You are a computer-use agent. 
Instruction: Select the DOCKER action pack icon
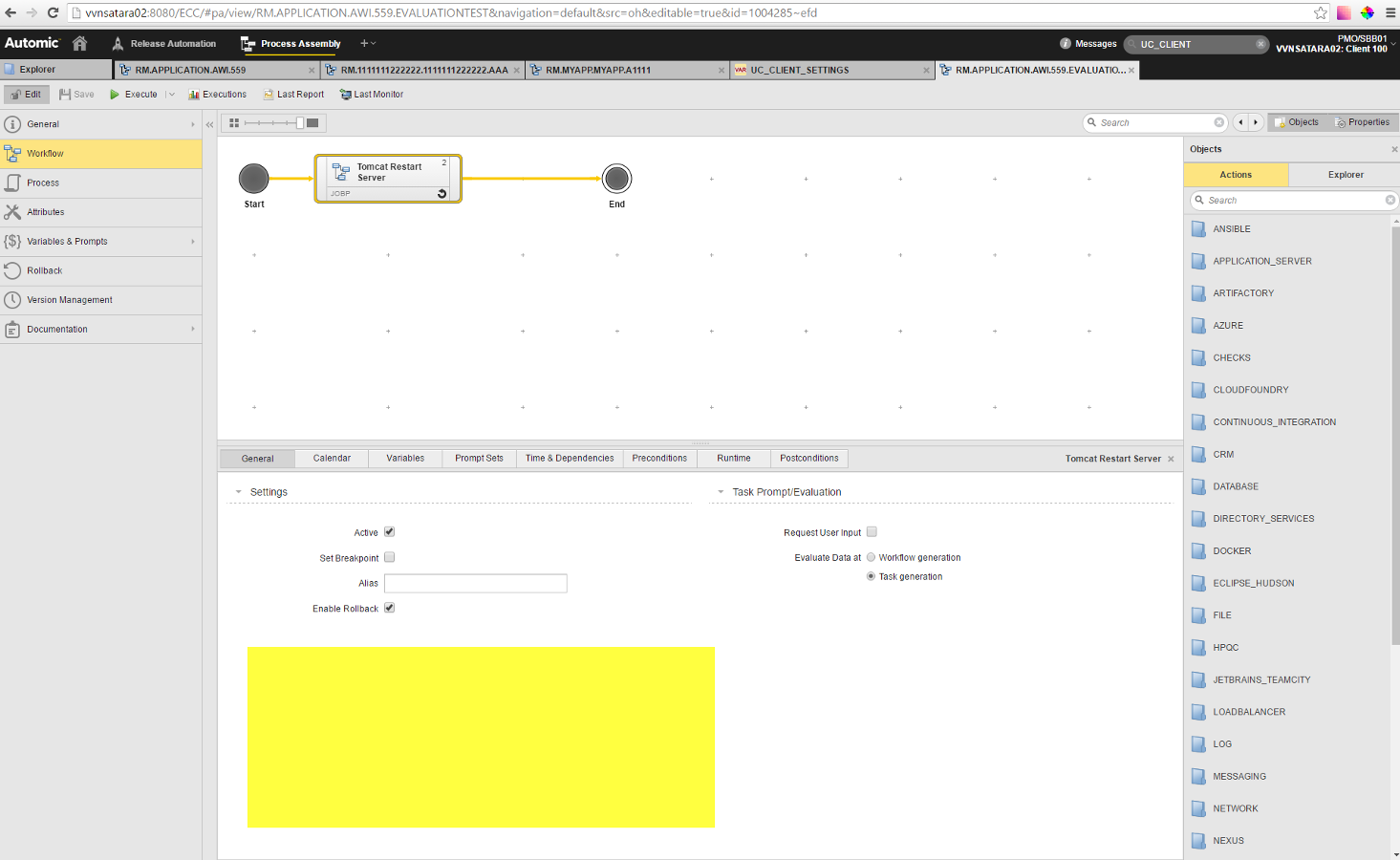(1199, 550)
